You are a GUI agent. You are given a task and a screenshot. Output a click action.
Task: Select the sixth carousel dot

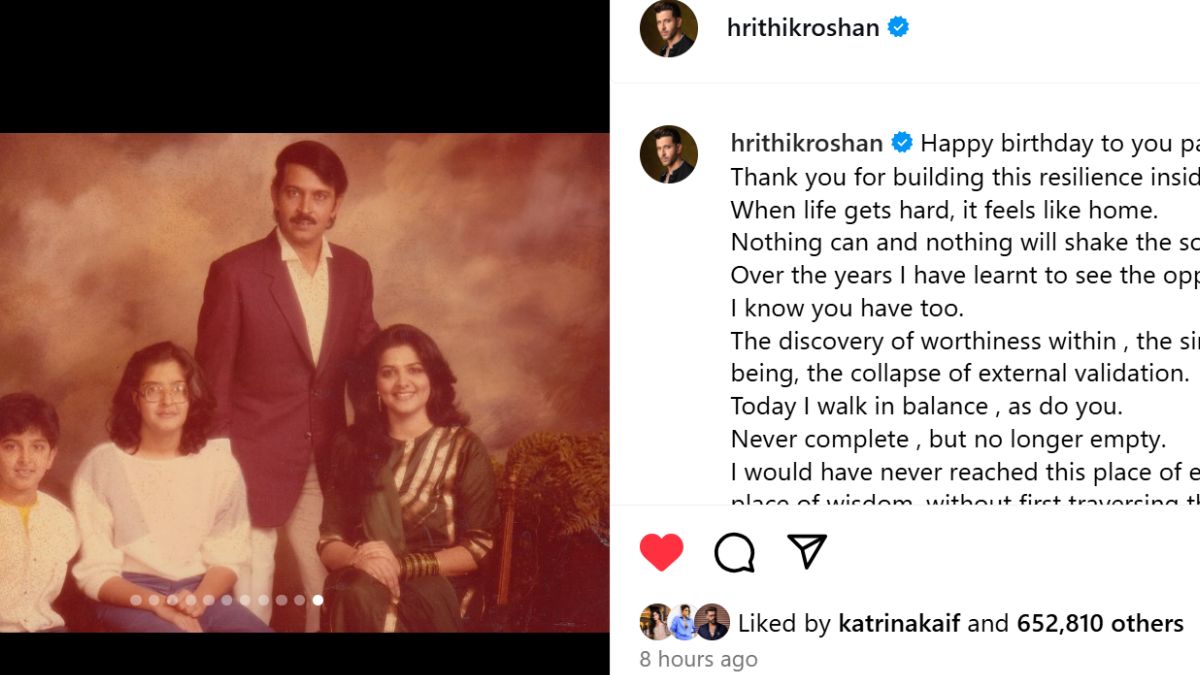(x=226, y=600)
